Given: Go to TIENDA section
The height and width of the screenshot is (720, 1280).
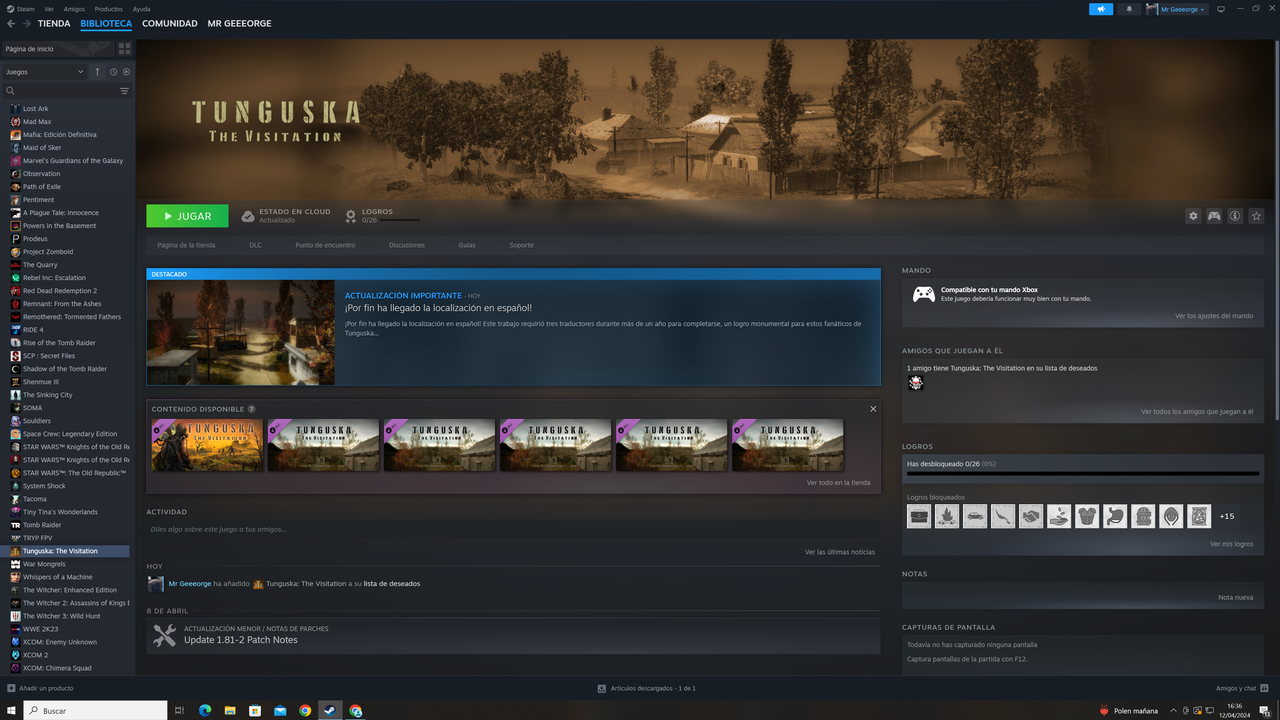Looking at the screenshot, I should tap(54, 24).
